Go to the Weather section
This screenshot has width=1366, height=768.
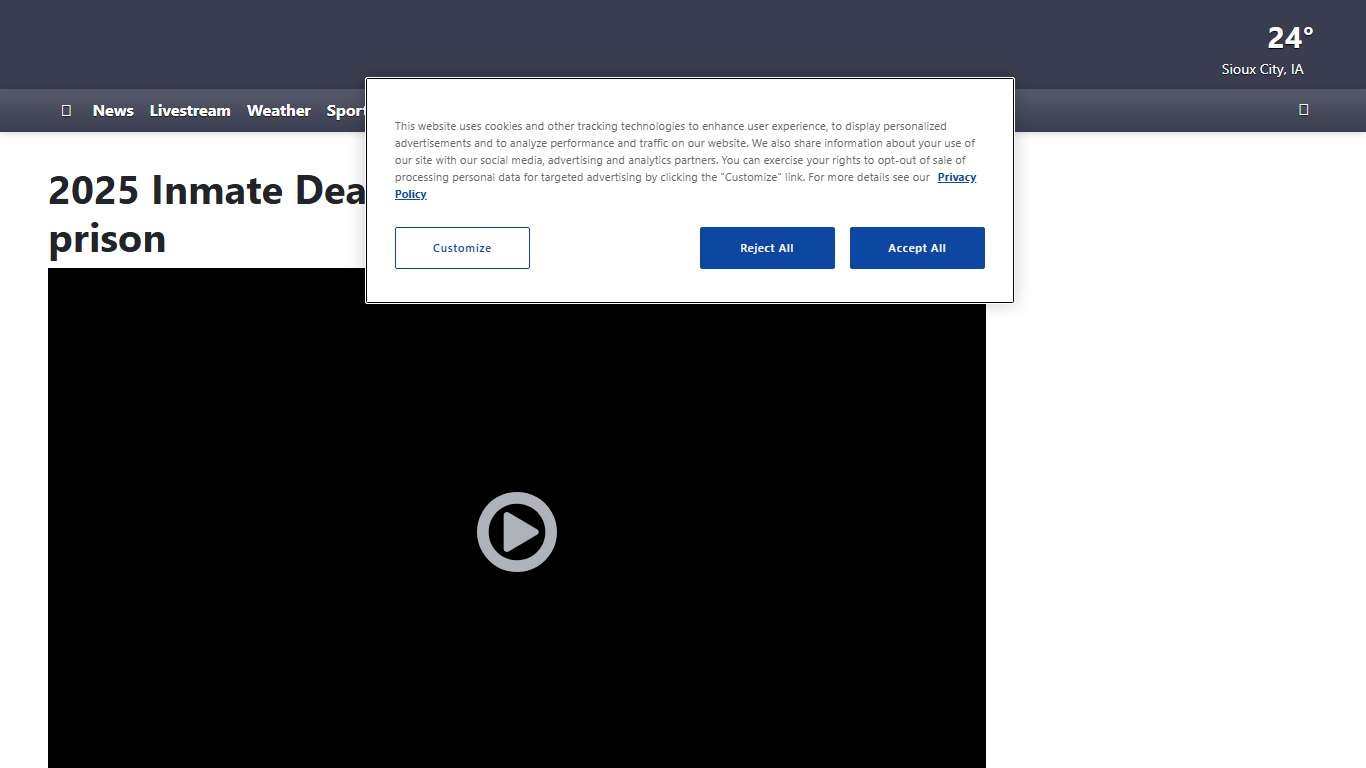(278, 111)
